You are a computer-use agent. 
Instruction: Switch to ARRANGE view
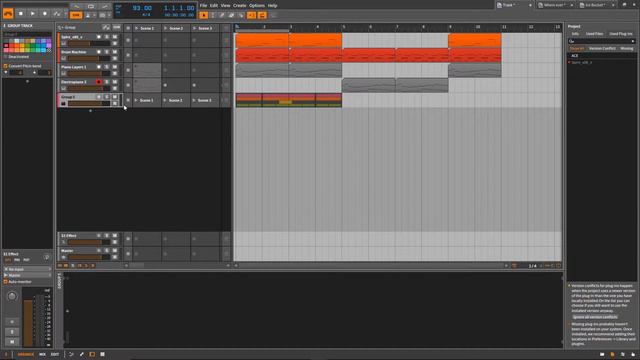click(x=26, y=354)
